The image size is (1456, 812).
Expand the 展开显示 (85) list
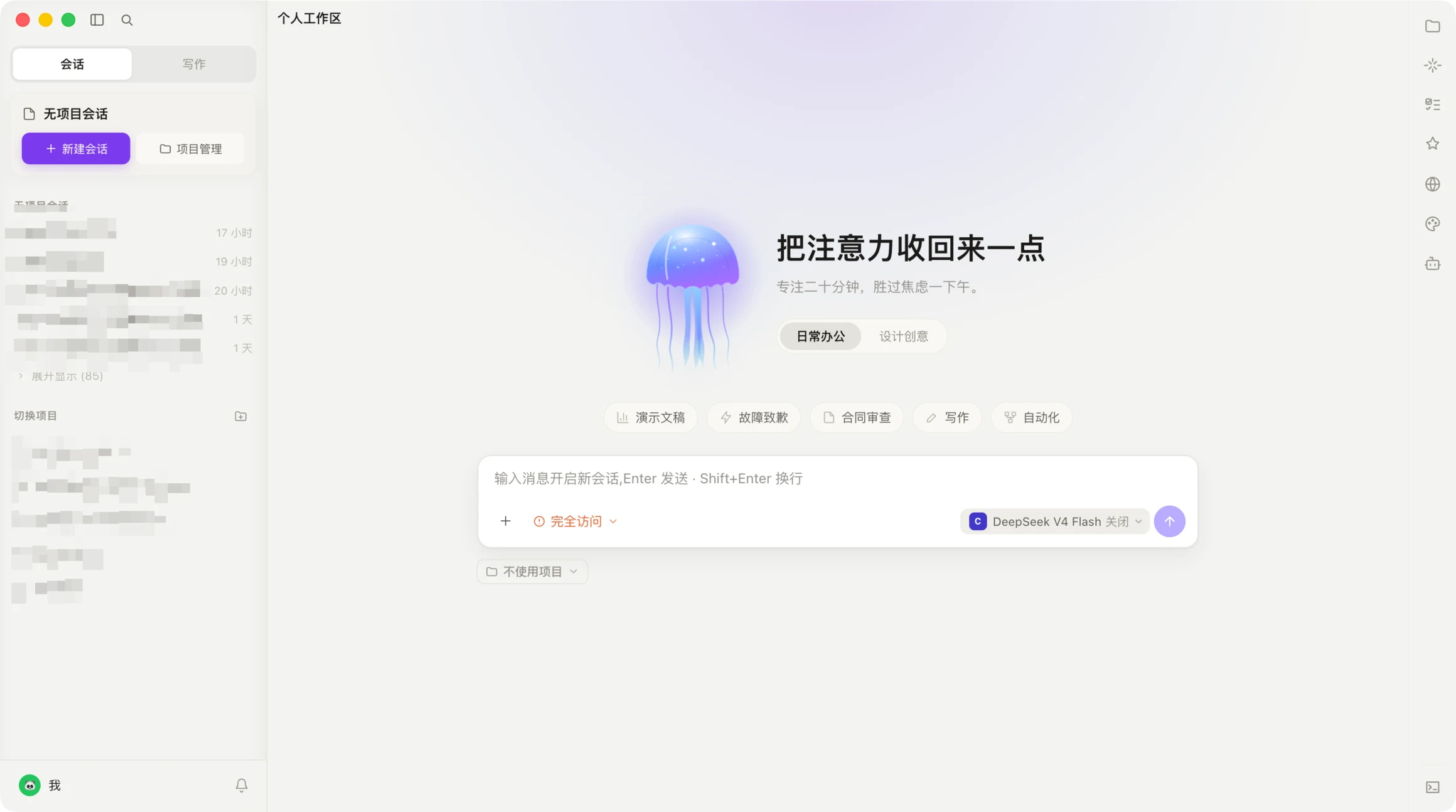(x=60, y=376)
